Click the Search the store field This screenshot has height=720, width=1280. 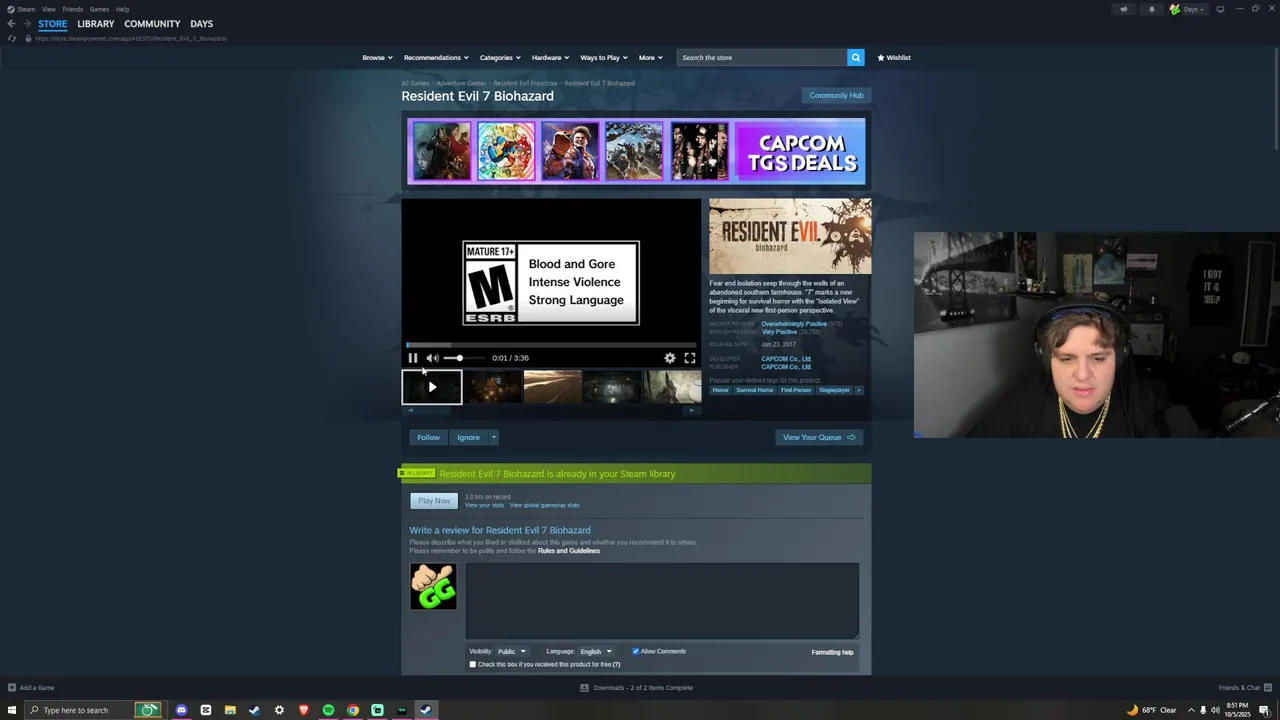(x=762, y=57)
